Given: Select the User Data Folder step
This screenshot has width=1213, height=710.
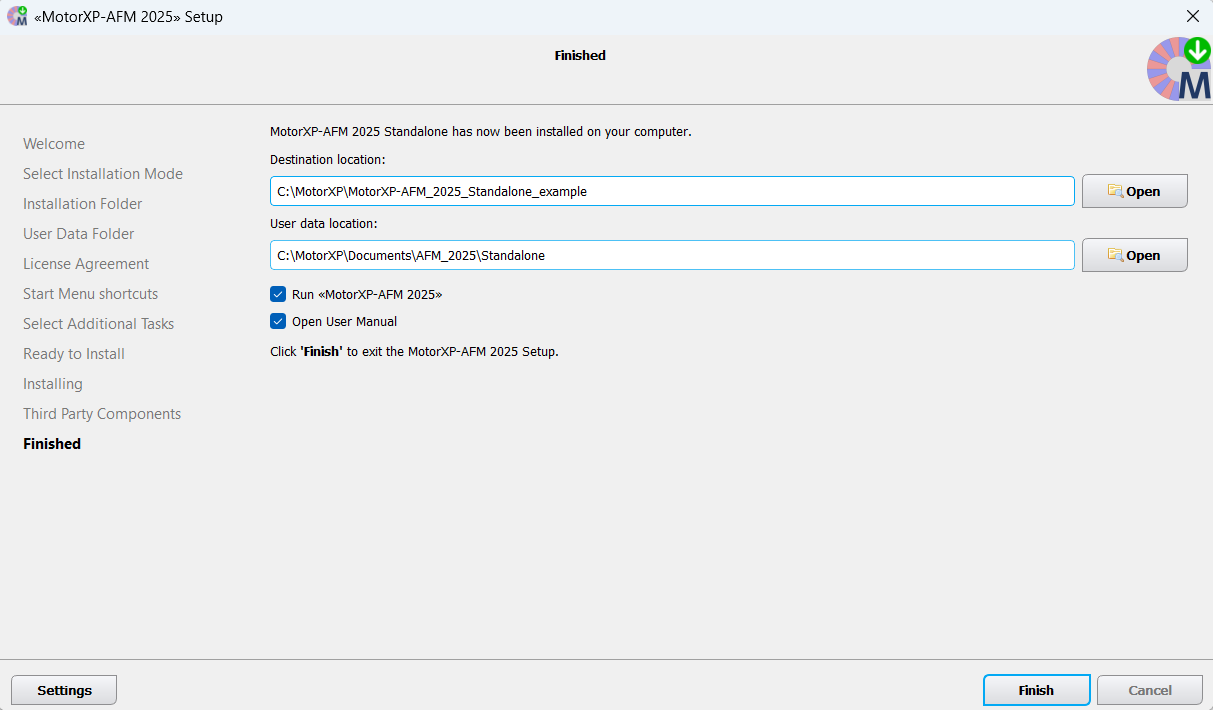Looking at the screenshot, I should click(79, 234).
